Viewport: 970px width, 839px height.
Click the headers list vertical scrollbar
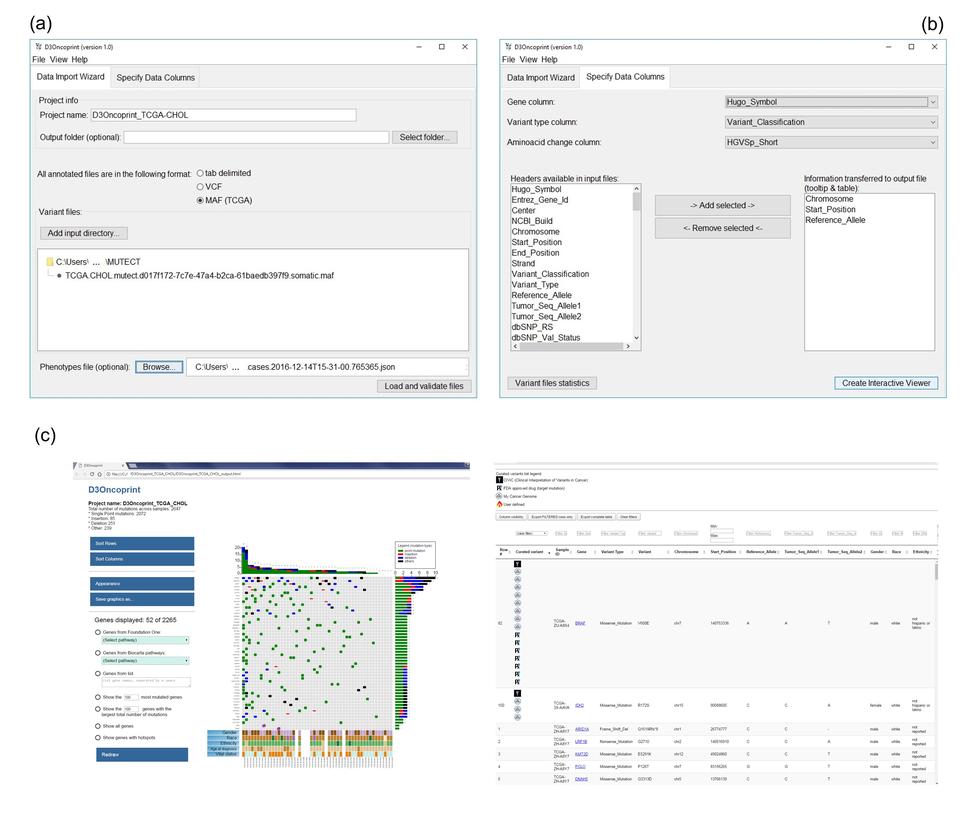[x=636, y=265]
